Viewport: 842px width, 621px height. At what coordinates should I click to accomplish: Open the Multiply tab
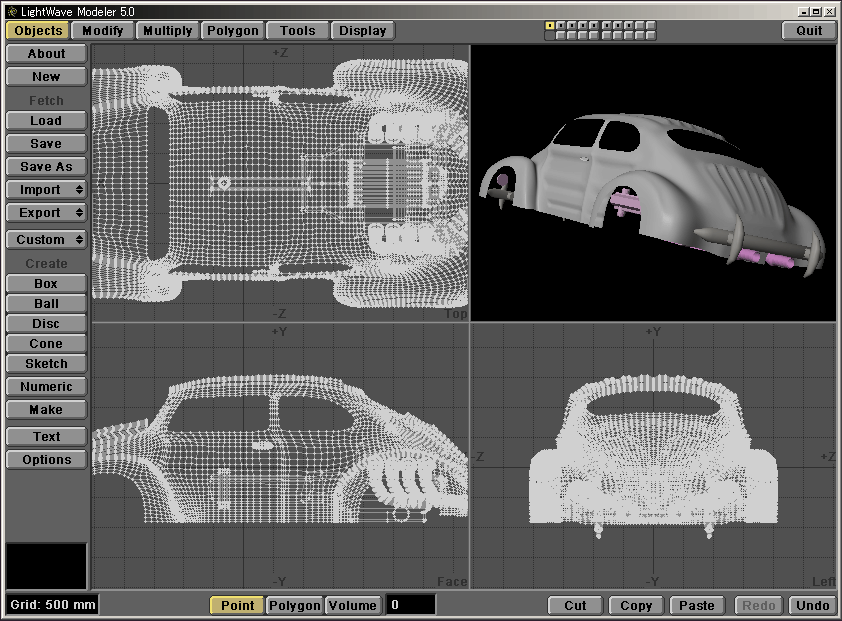pos(167,30)
